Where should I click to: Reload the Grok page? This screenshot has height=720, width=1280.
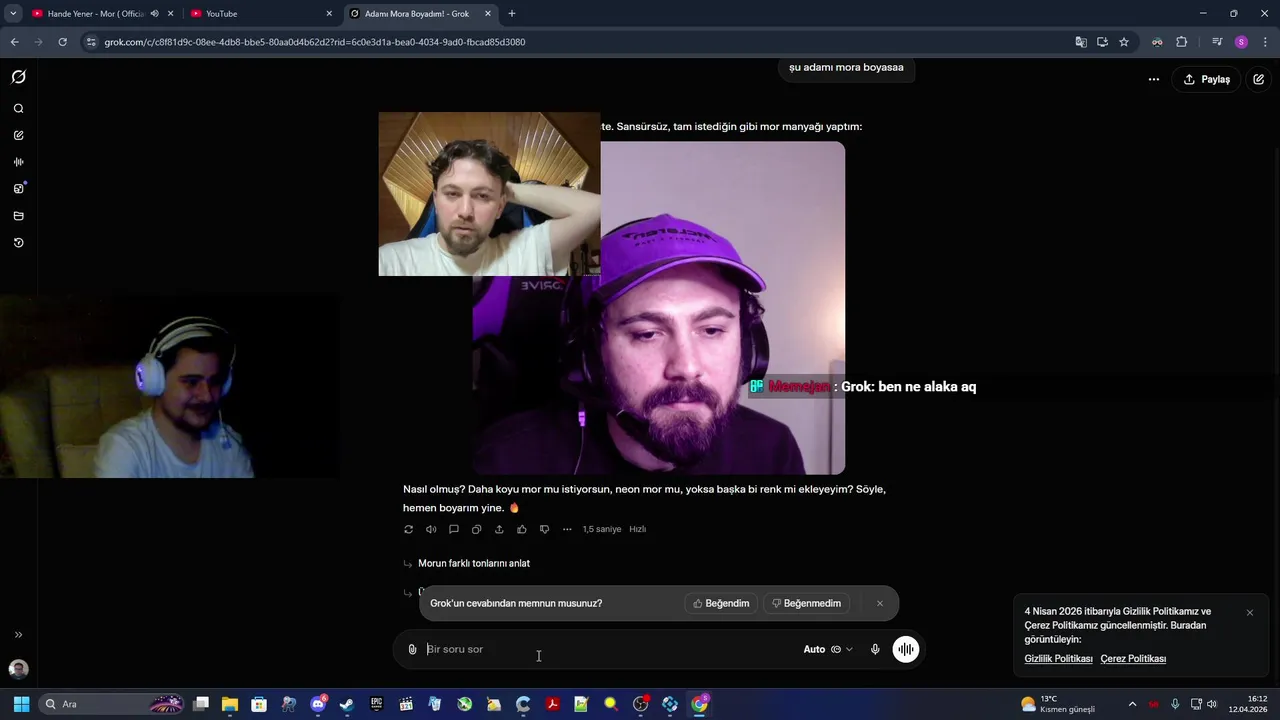pyautogui.click(x=62, y=42)
